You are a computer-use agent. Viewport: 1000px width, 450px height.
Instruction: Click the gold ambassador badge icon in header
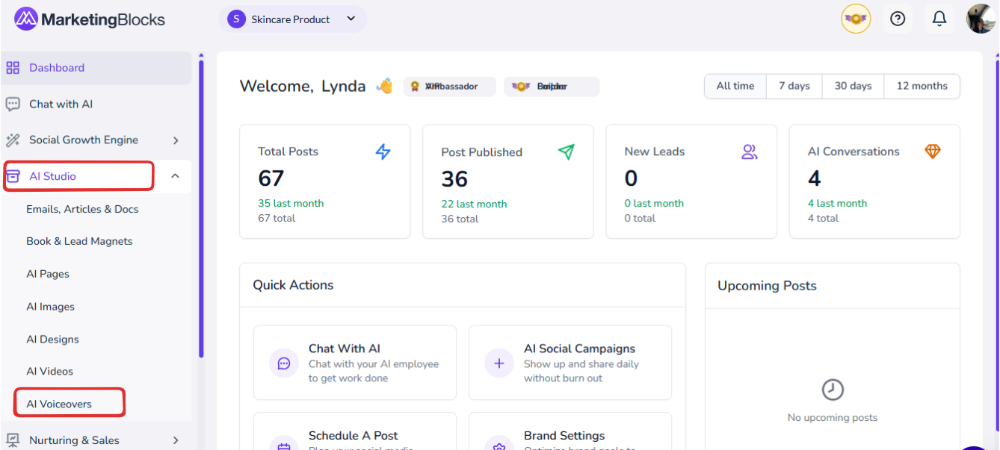(856, 19)
